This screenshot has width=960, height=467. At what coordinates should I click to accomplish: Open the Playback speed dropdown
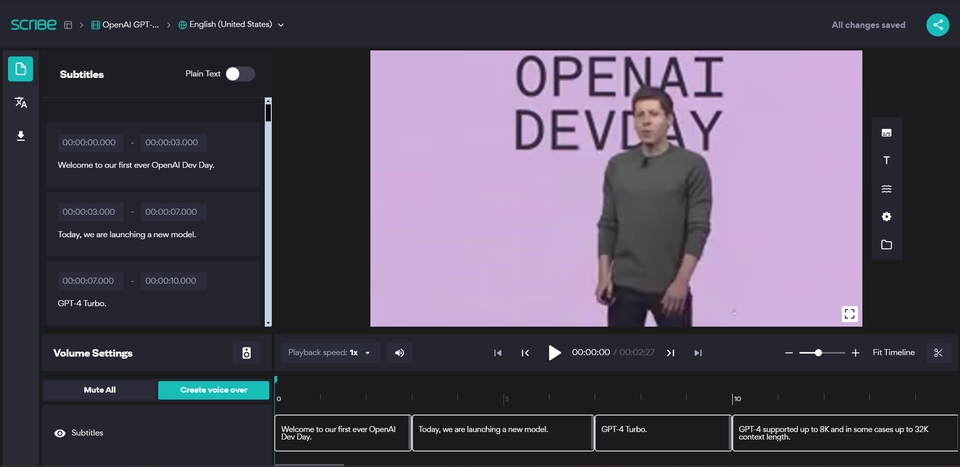coord(329,352)
